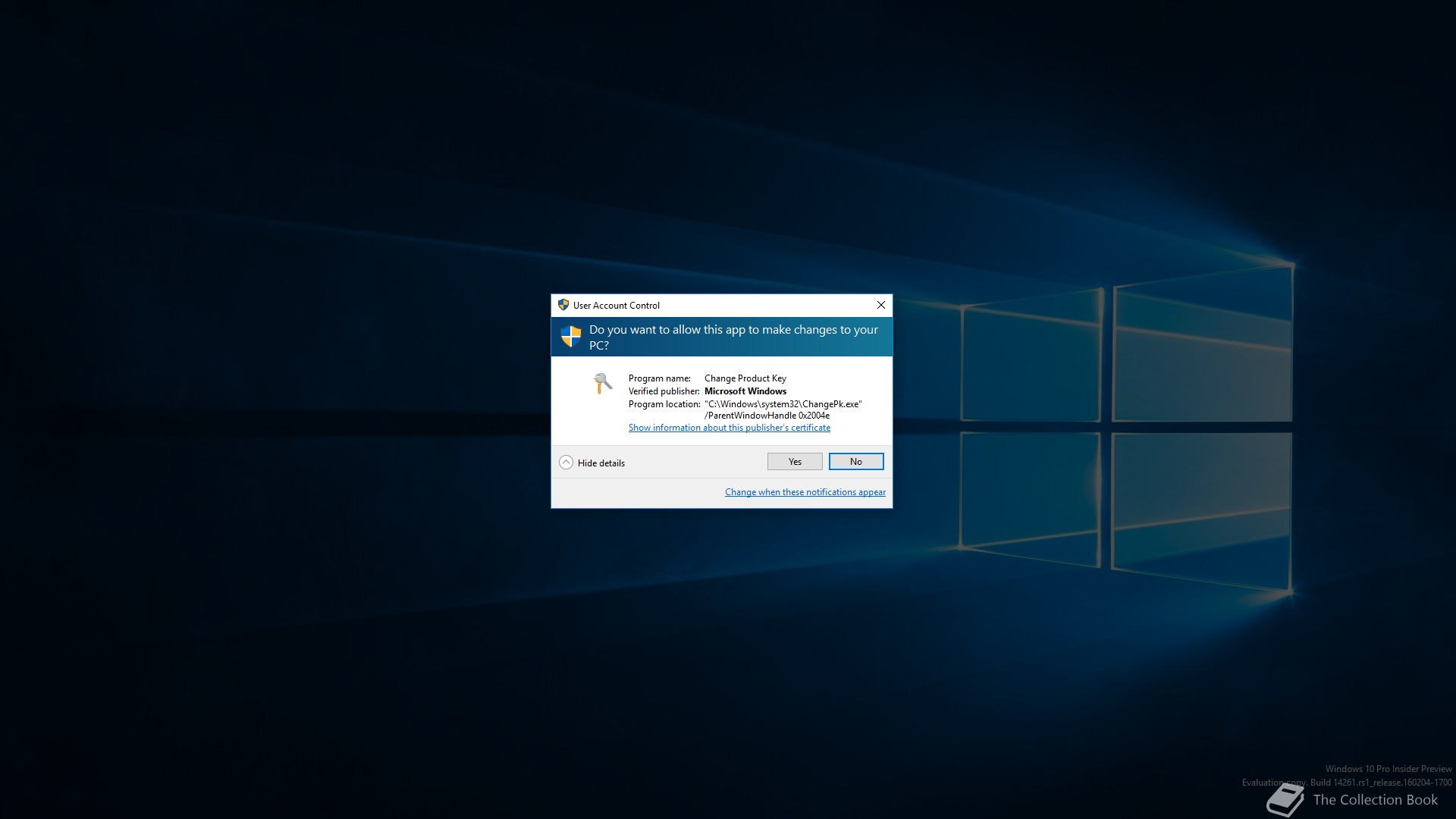Open Change when these notifications appear link
1456x819 pixels.
[x=805, y=492]
